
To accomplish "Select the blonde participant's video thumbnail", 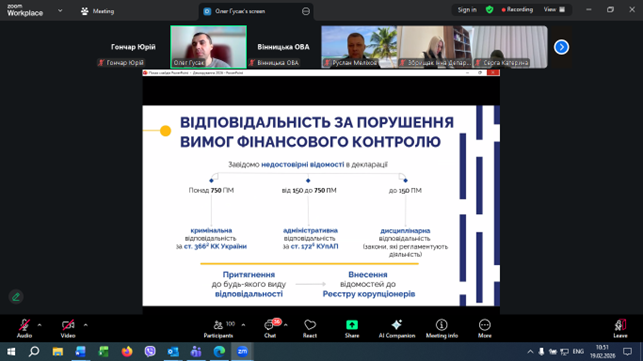I will click(435, 47).
